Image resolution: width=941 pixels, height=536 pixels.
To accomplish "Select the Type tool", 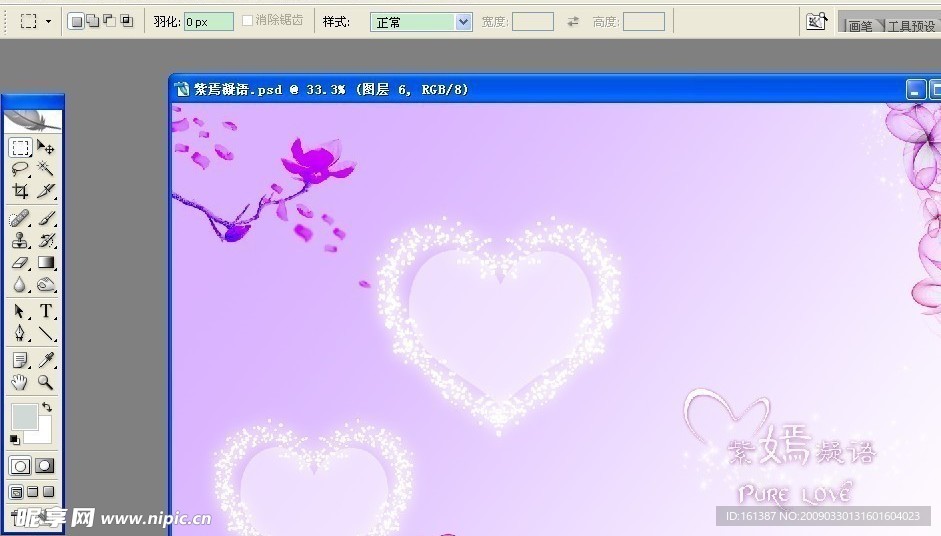I will point(46,311).
